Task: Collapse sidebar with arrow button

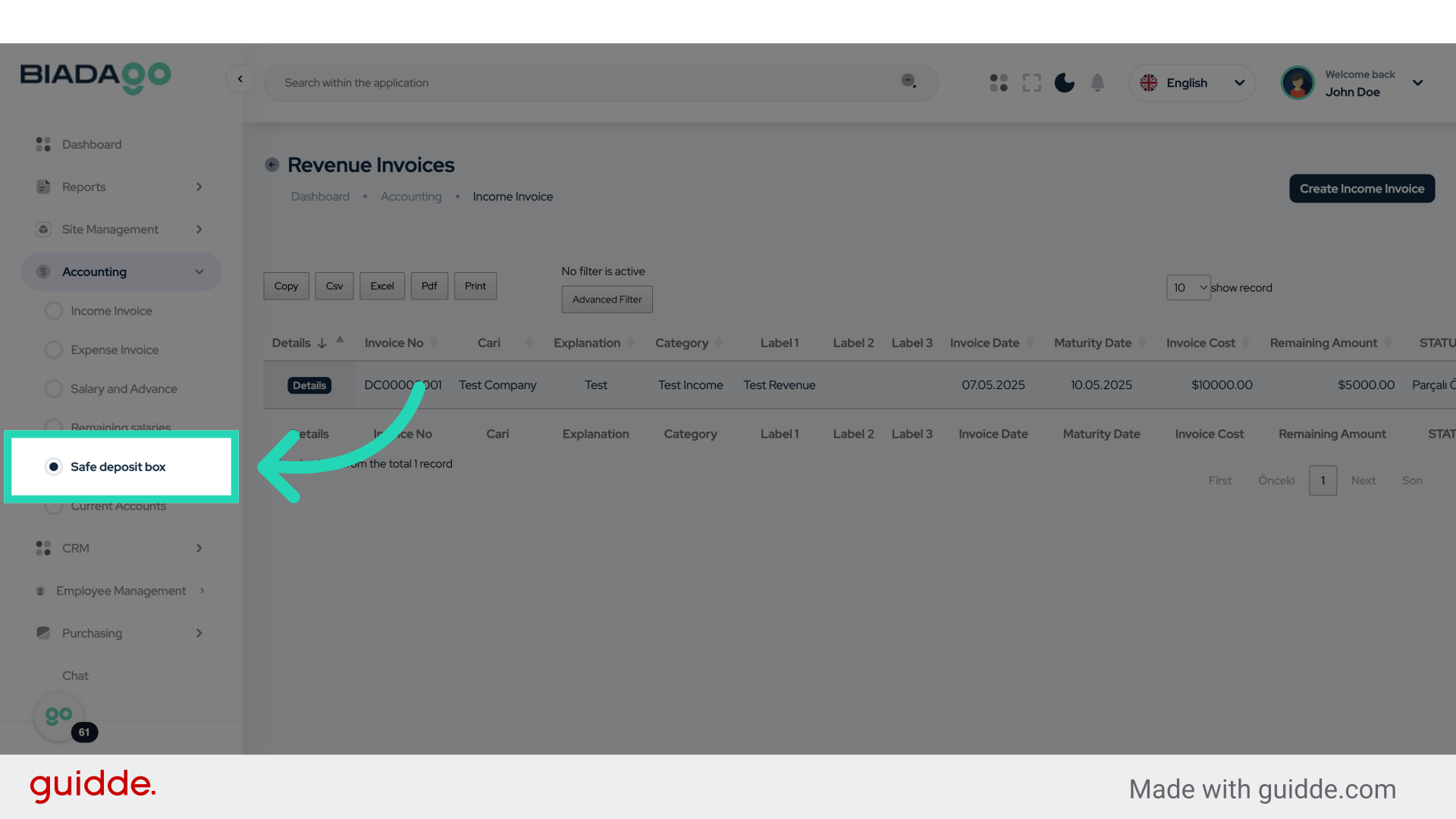Action: tap(240, 79)
